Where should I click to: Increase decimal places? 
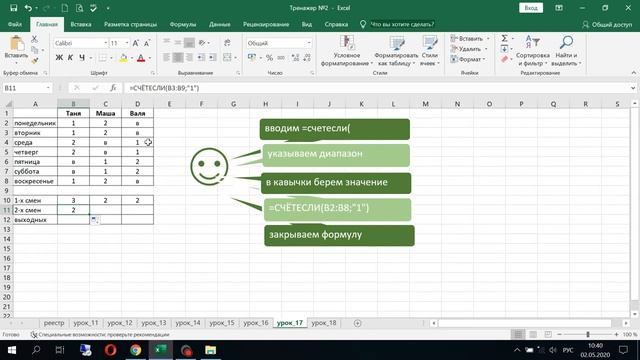(x=296, y=58)
